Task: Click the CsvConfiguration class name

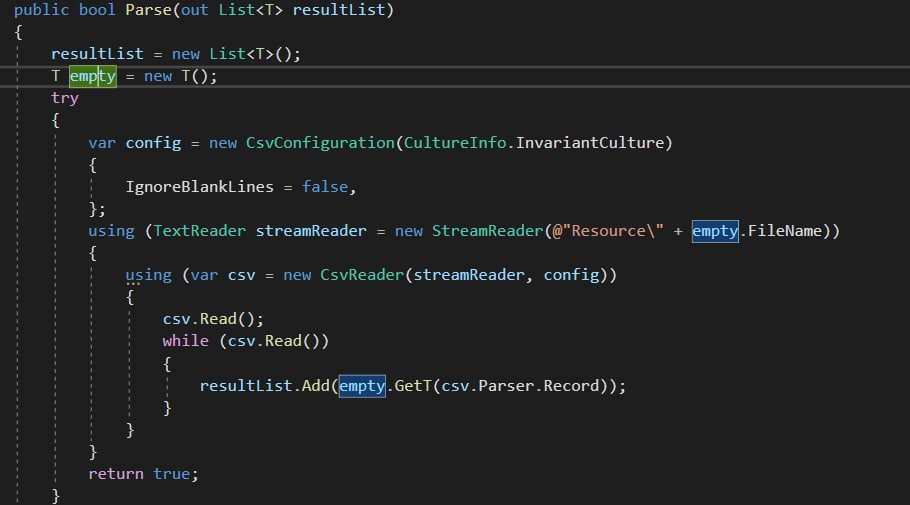Action: coord(320,143)
